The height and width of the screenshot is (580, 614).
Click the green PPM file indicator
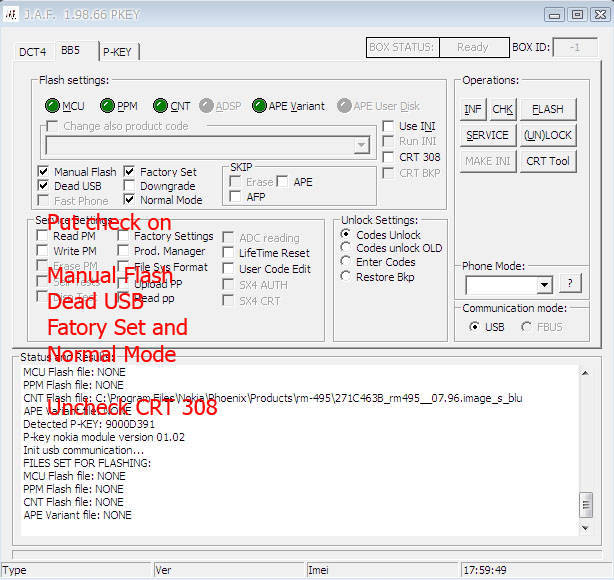[107, 106]
